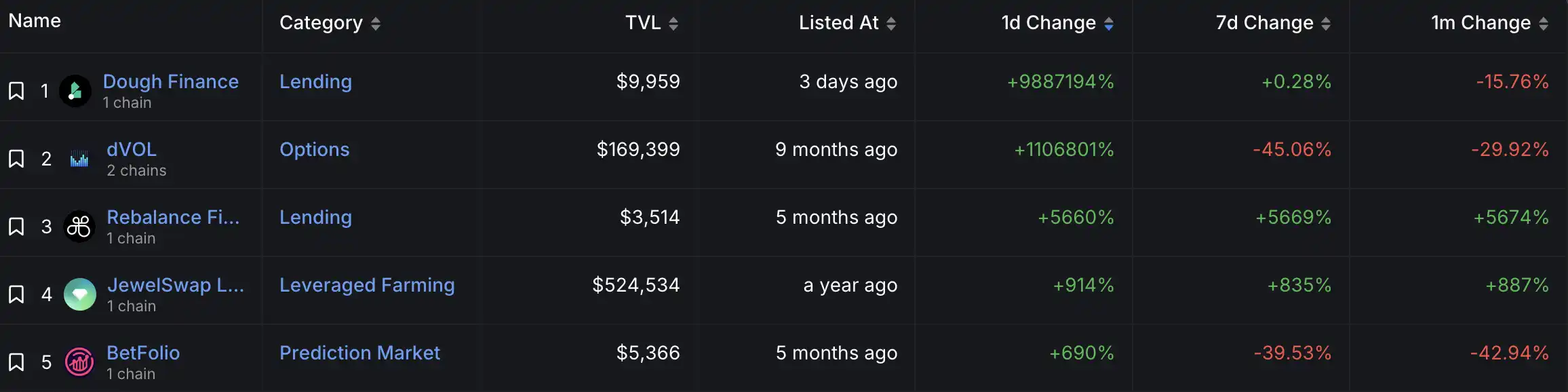Bookmark the BetFolio protocol

16,362
